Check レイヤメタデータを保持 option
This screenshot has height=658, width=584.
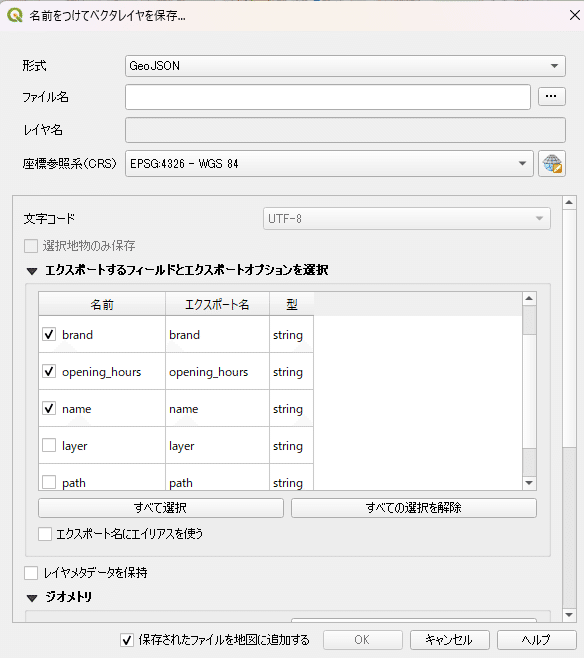coord(31,573)
